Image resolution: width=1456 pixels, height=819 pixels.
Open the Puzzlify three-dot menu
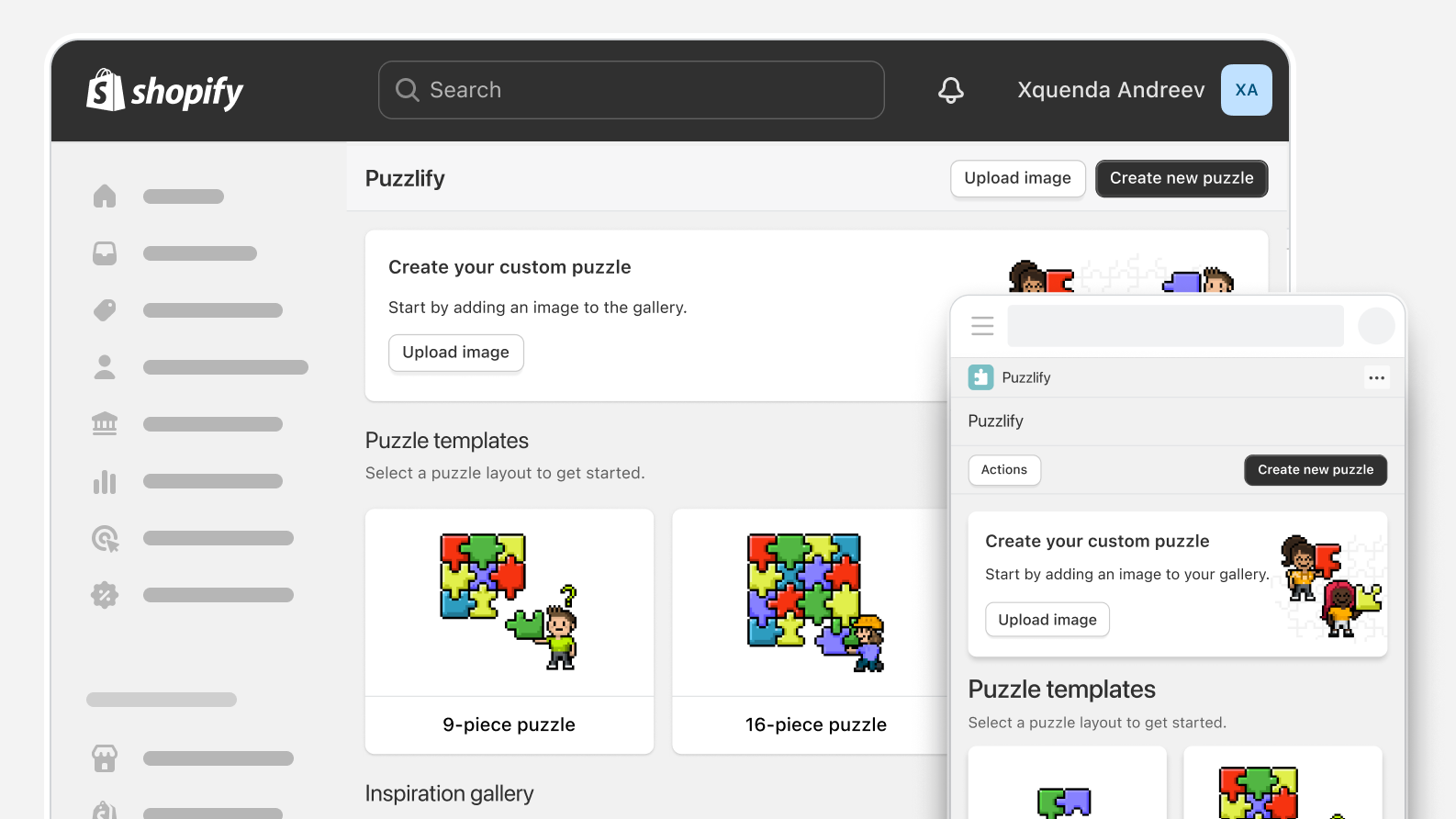[x=1376, y=377]
